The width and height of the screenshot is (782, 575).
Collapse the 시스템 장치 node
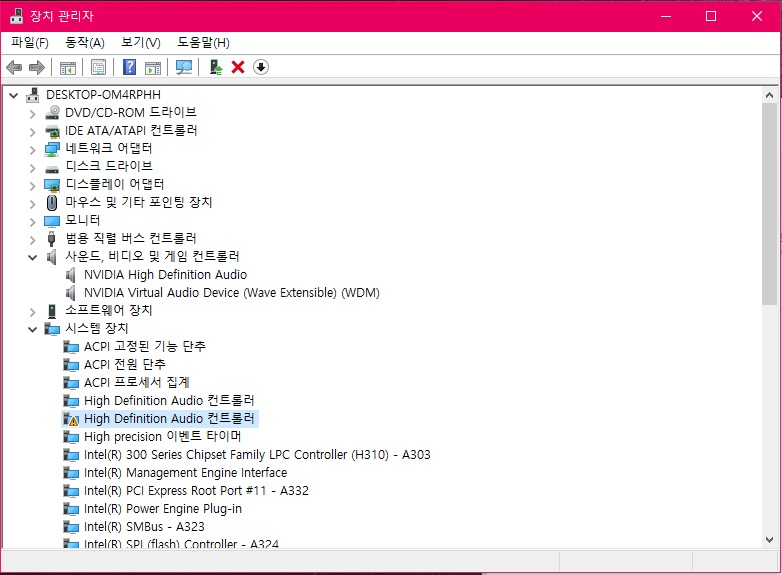click(32, 329)
